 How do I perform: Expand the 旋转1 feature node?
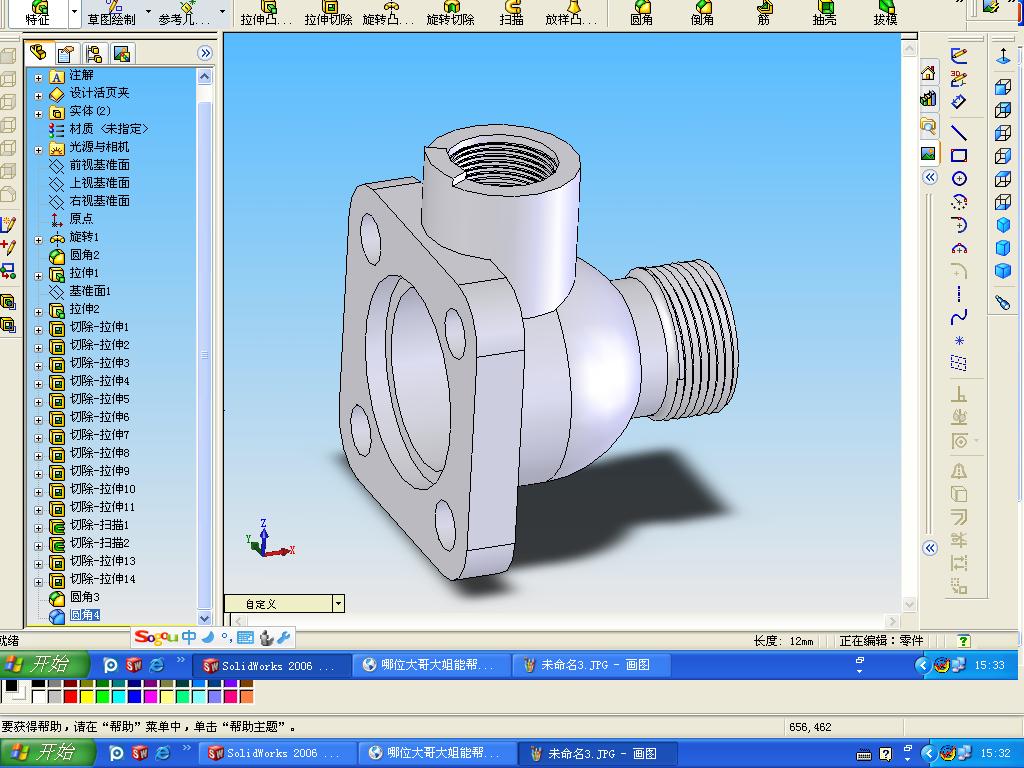(39, 240)
